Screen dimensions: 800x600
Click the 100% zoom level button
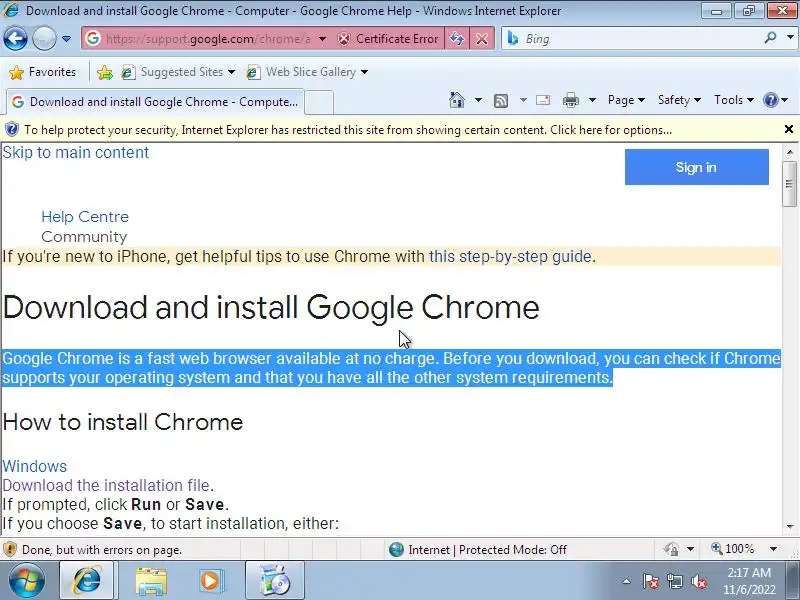tap(733, 549)
